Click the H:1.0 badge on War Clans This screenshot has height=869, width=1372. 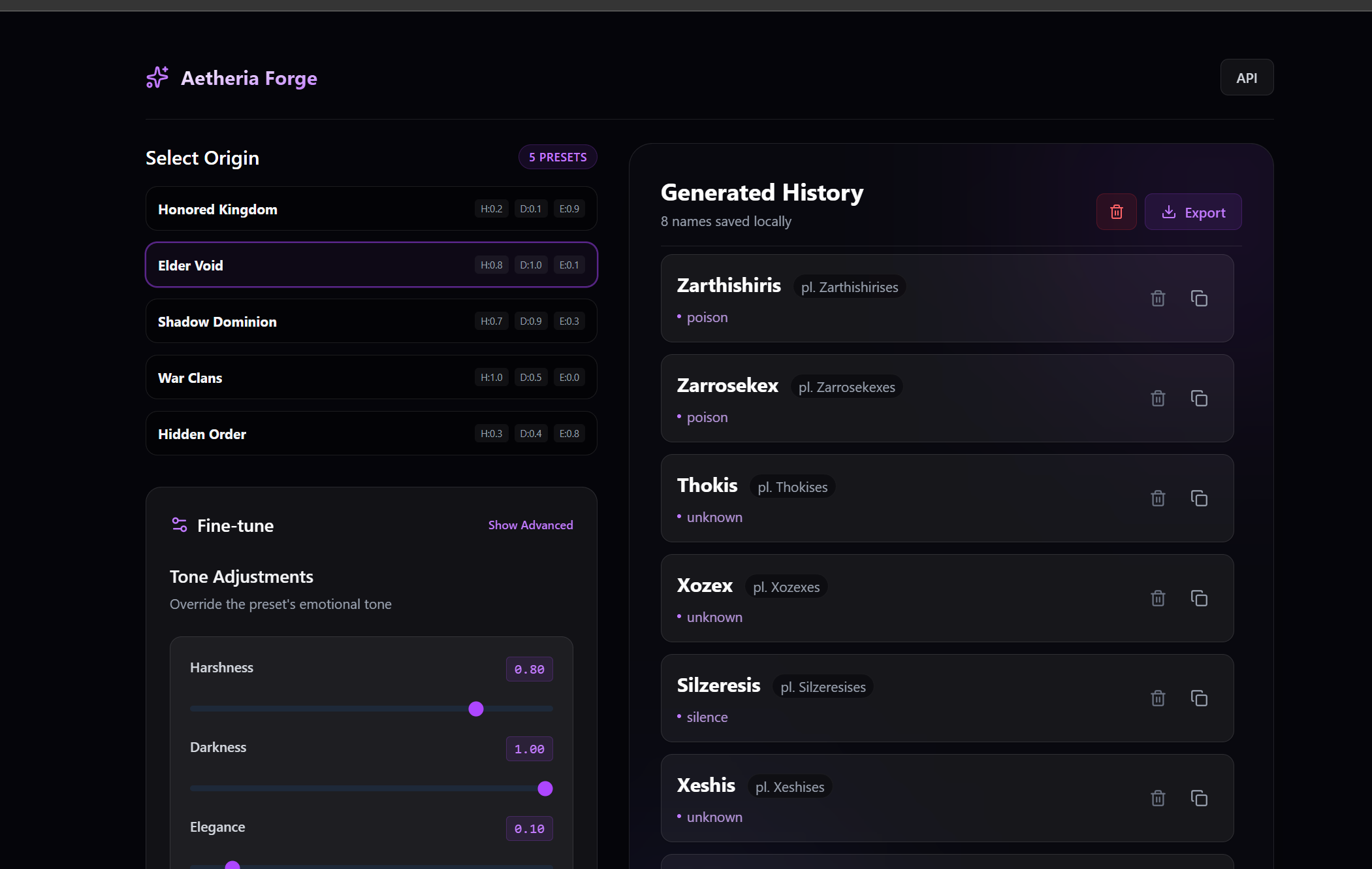[492, 378]
